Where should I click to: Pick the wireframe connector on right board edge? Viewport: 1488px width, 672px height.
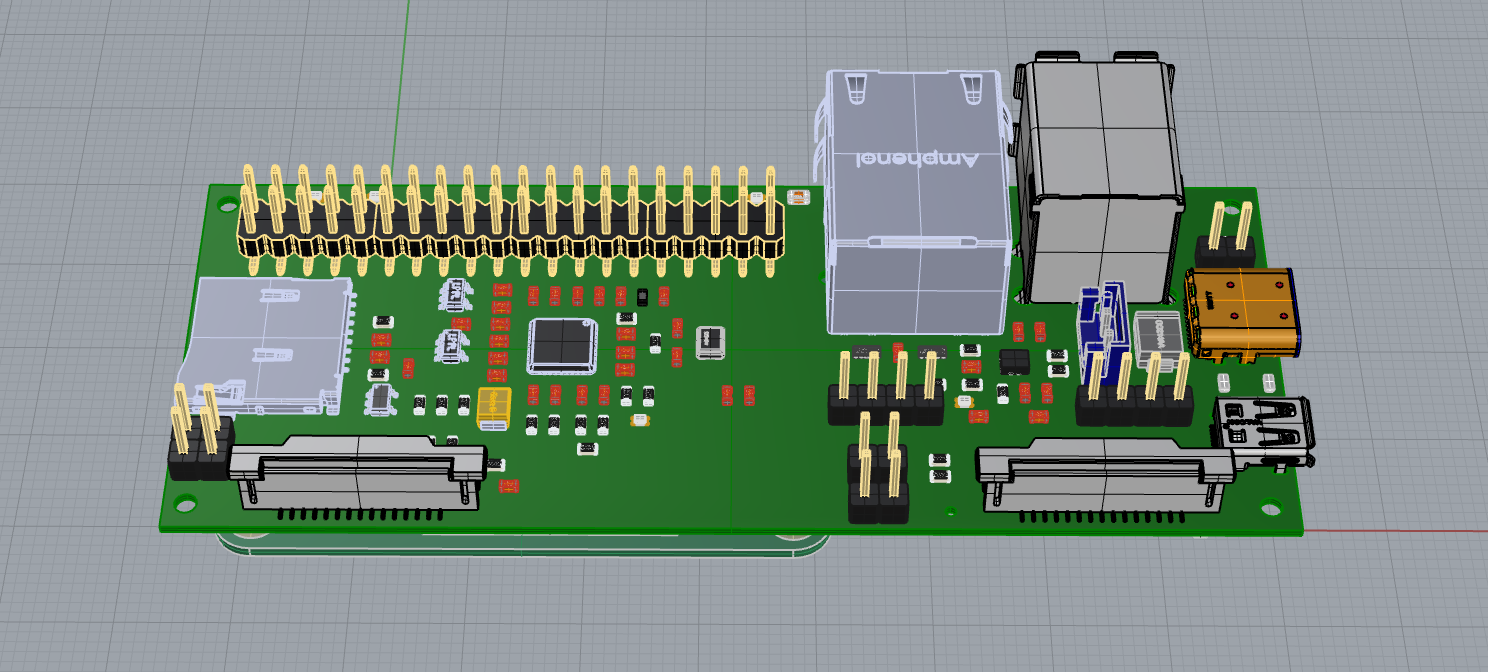pos(1260,432)
